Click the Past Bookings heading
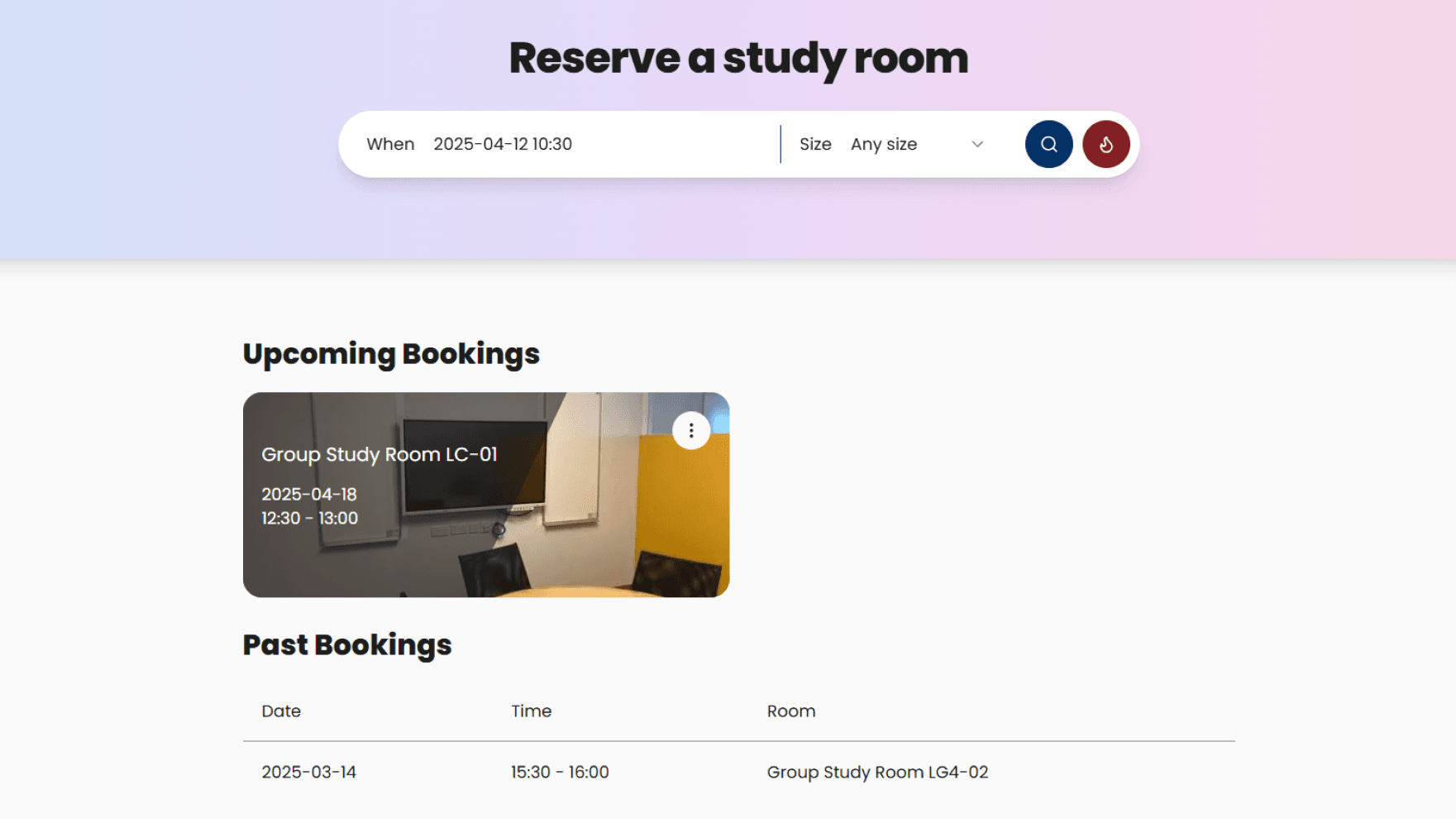 [x=346, y=644]
